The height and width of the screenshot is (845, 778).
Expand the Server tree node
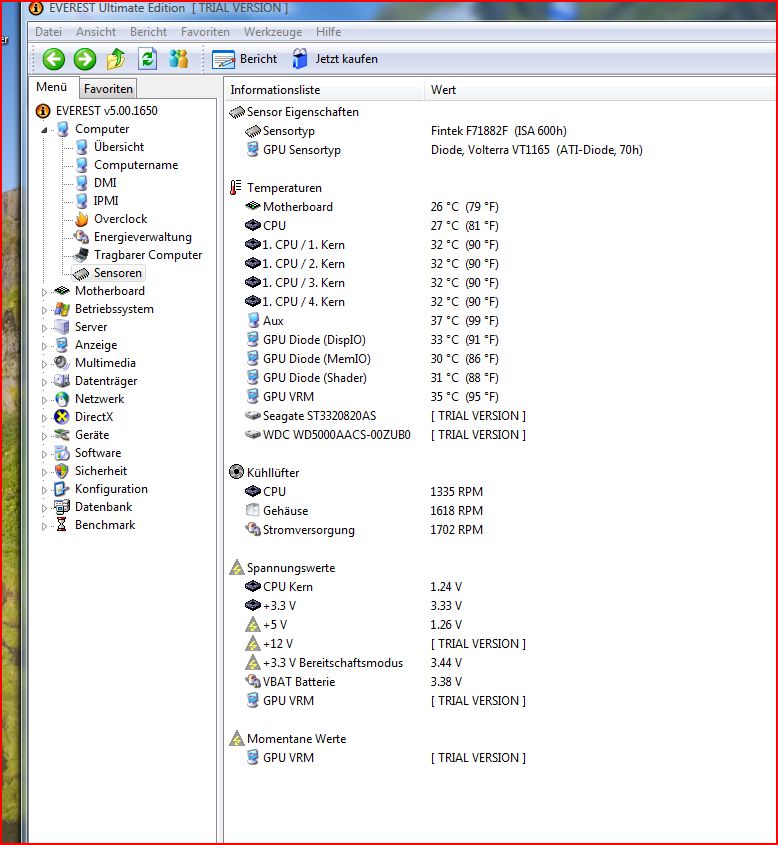tap(44, 328)
